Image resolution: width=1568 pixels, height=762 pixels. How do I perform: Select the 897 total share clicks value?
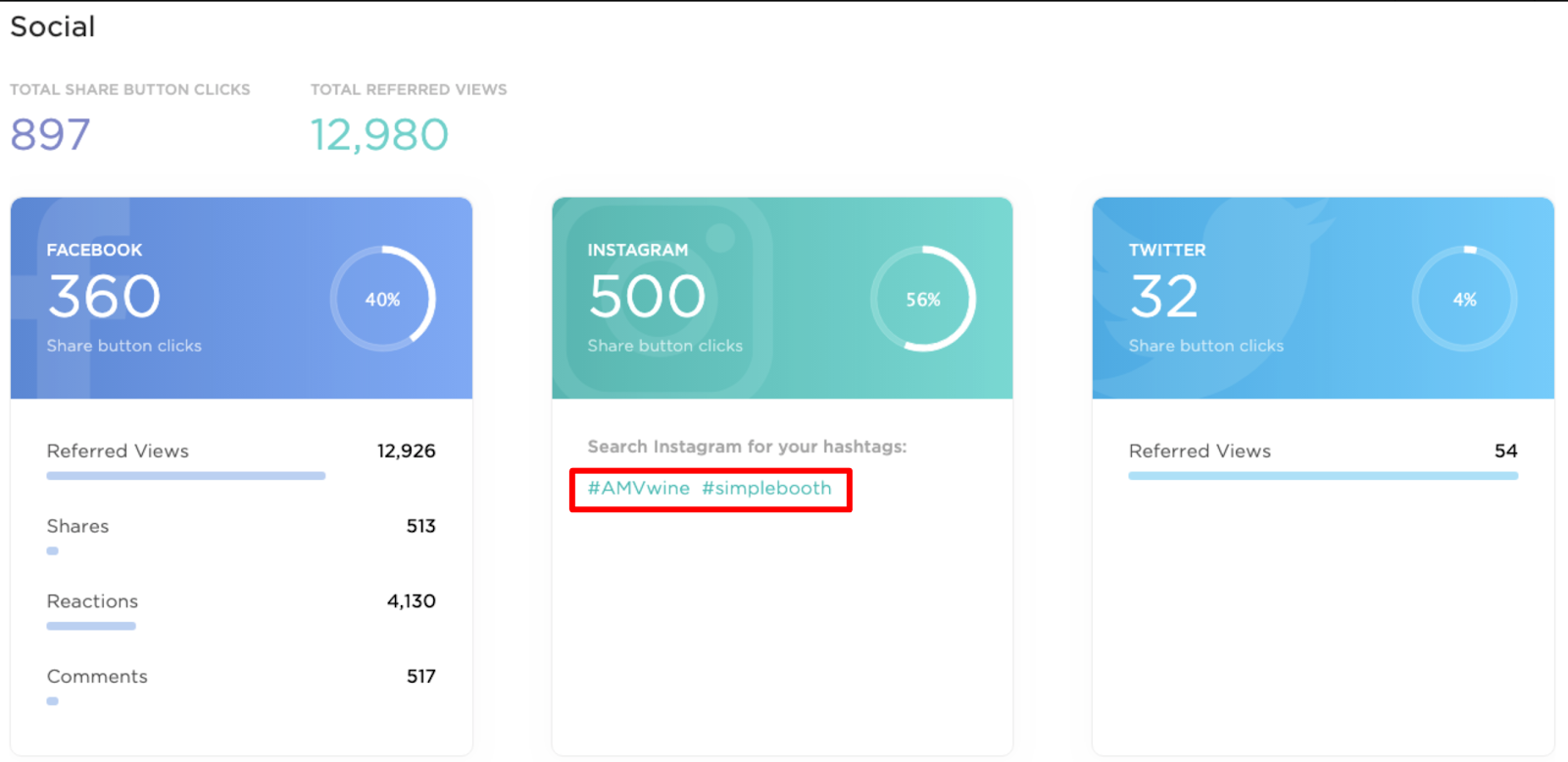[50, 134]
